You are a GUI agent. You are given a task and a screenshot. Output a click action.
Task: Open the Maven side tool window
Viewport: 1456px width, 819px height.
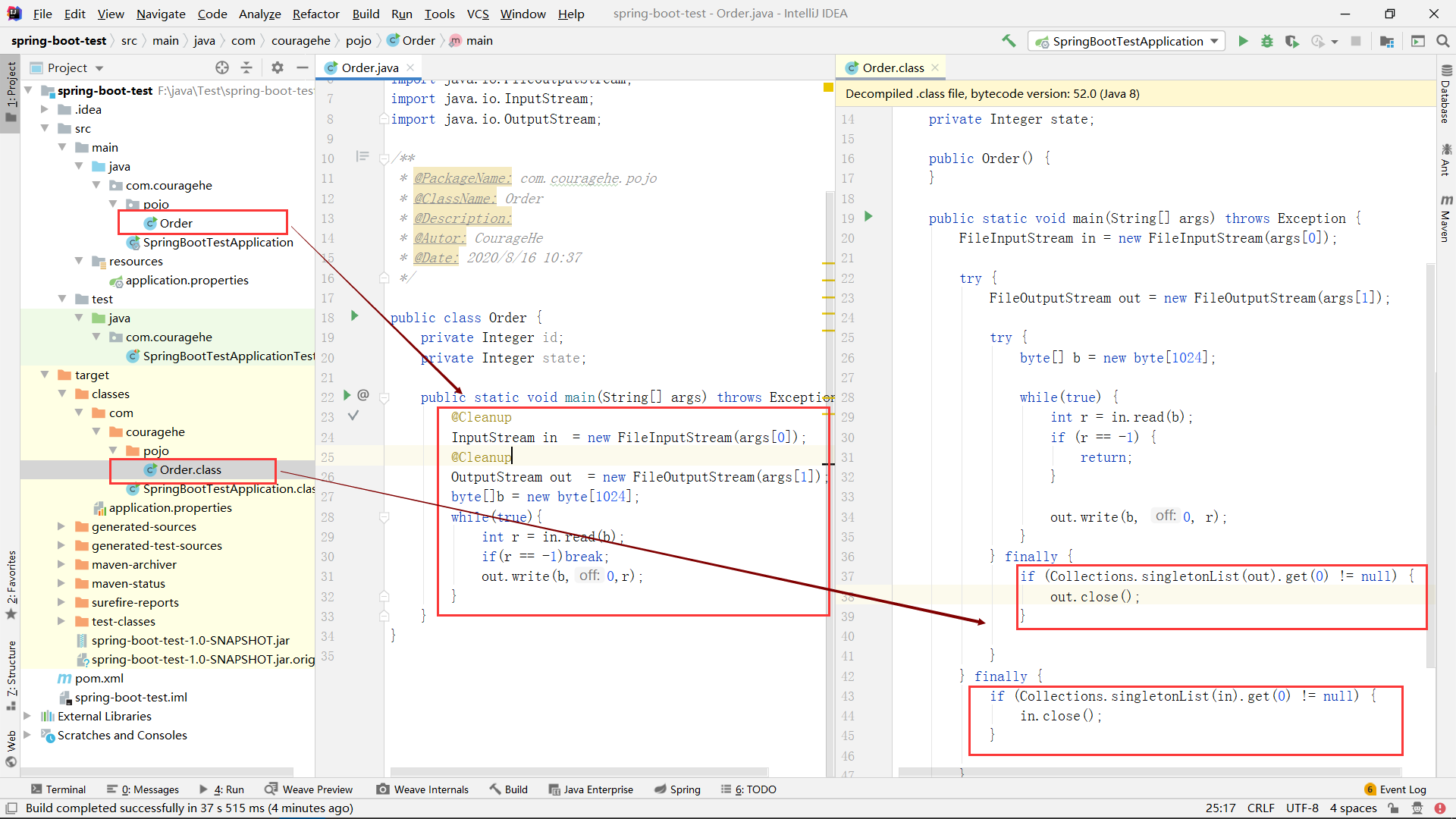pyautogui.click(x=1446, y=218)
